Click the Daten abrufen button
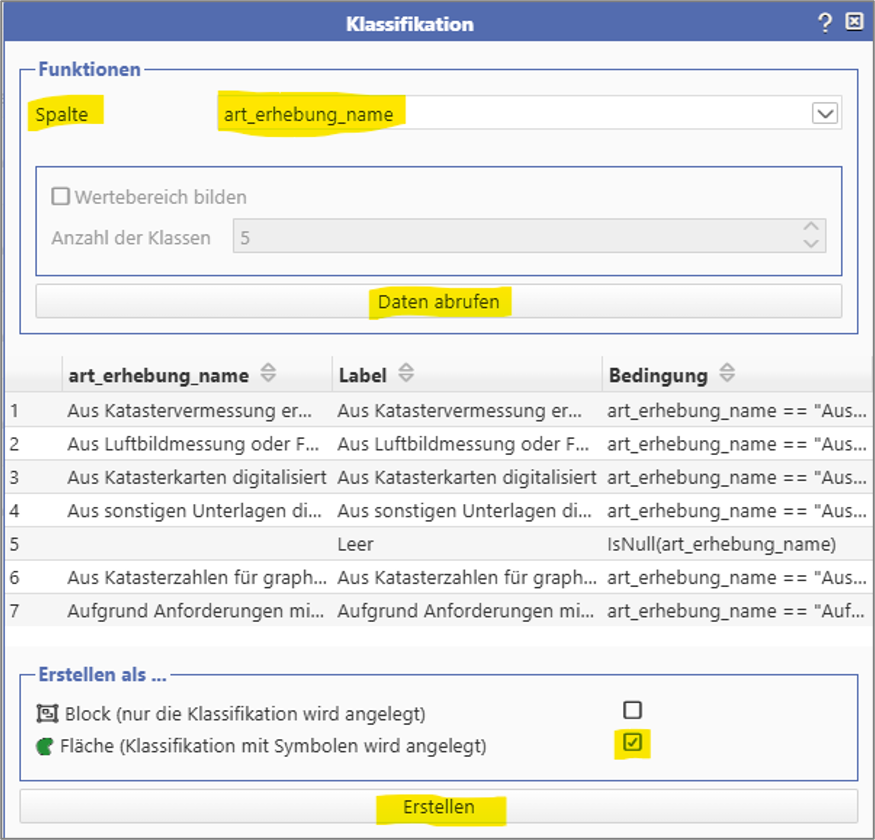 [439, 301]
